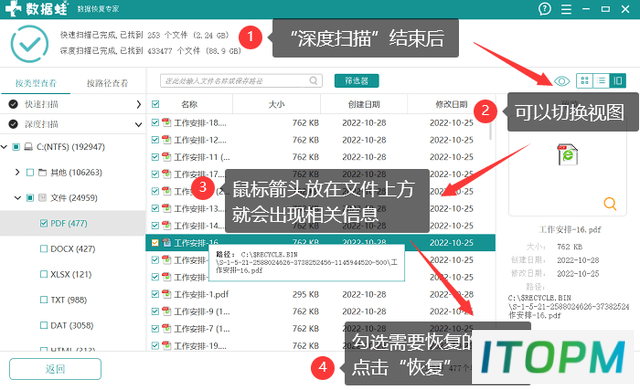Switch to the 按路径查看 tab
This screenshot has width=640, height=390.
point(107,83)
